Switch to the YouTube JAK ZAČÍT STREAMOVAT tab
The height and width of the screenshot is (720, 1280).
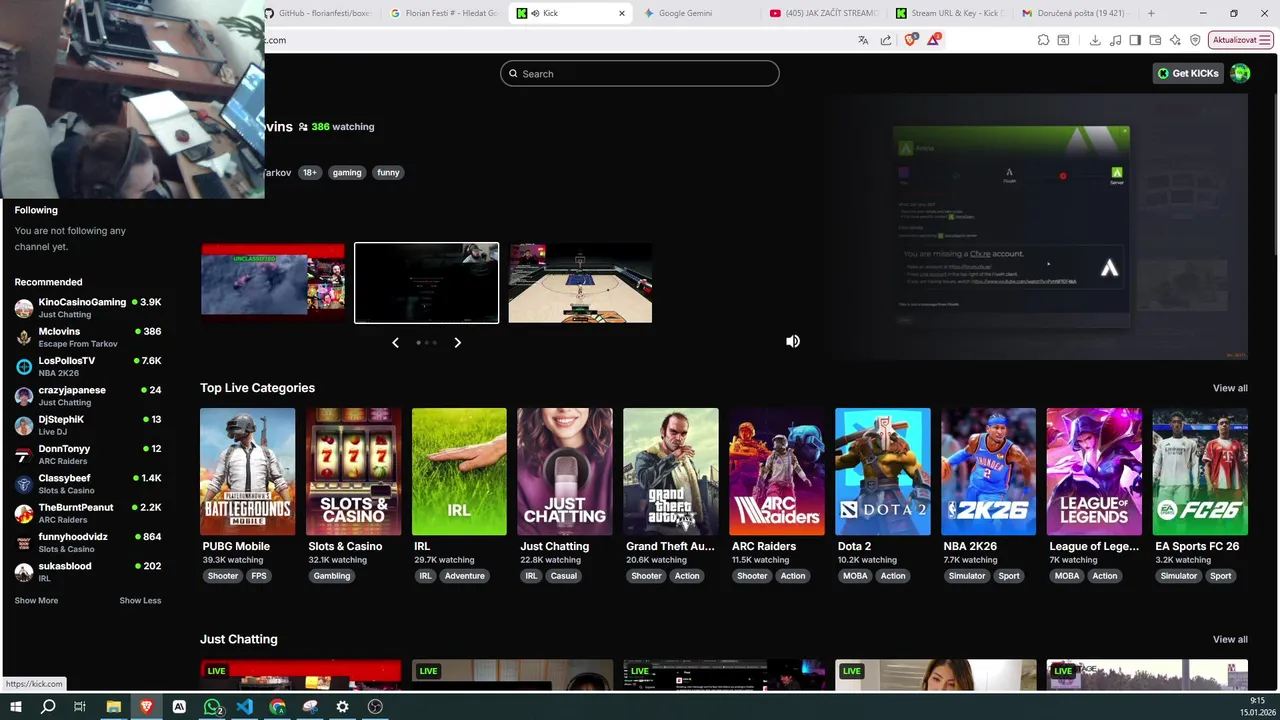point(823,13)
